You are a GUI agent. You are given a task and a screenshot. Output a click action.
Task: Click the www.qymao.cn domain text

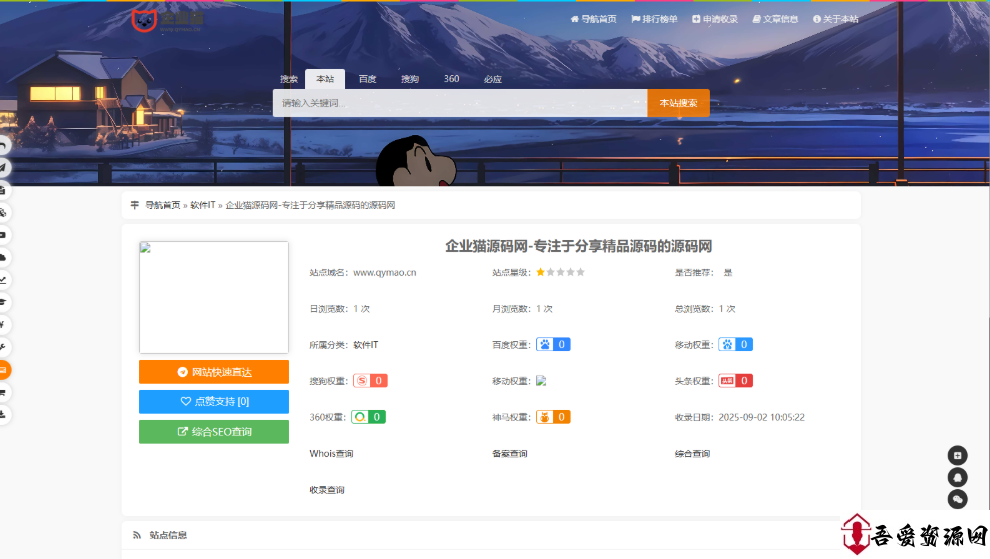(x=385, y=273)
